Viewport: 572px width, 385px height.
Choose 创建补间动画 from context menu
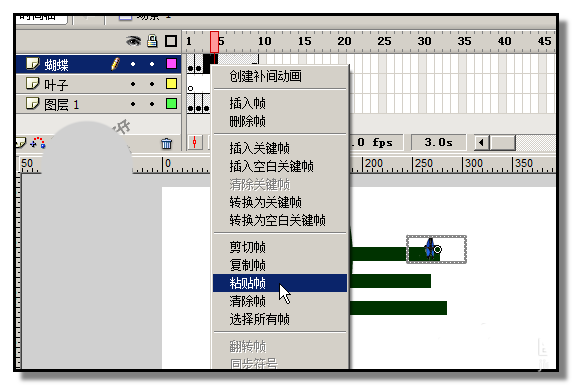coord(266,76)
